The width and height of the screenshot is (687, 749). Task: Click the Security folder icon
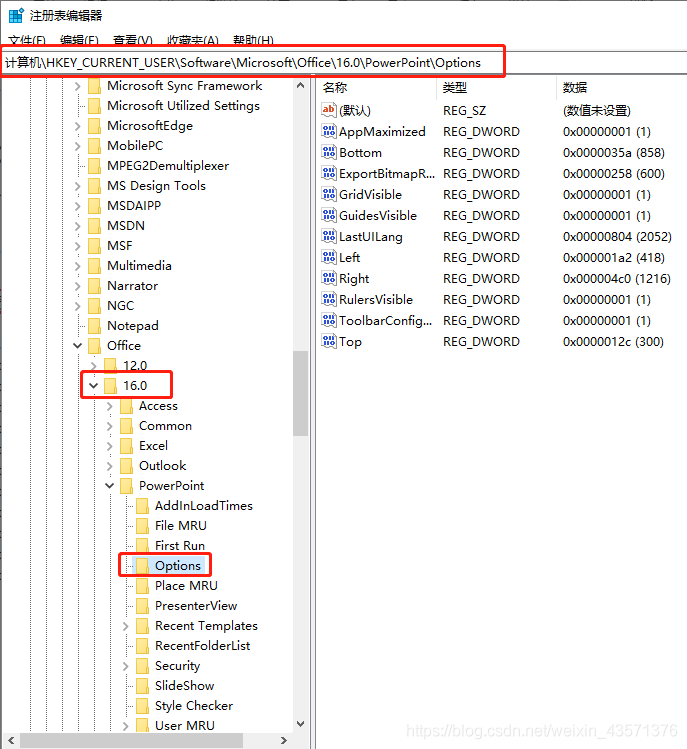point(142,666)
